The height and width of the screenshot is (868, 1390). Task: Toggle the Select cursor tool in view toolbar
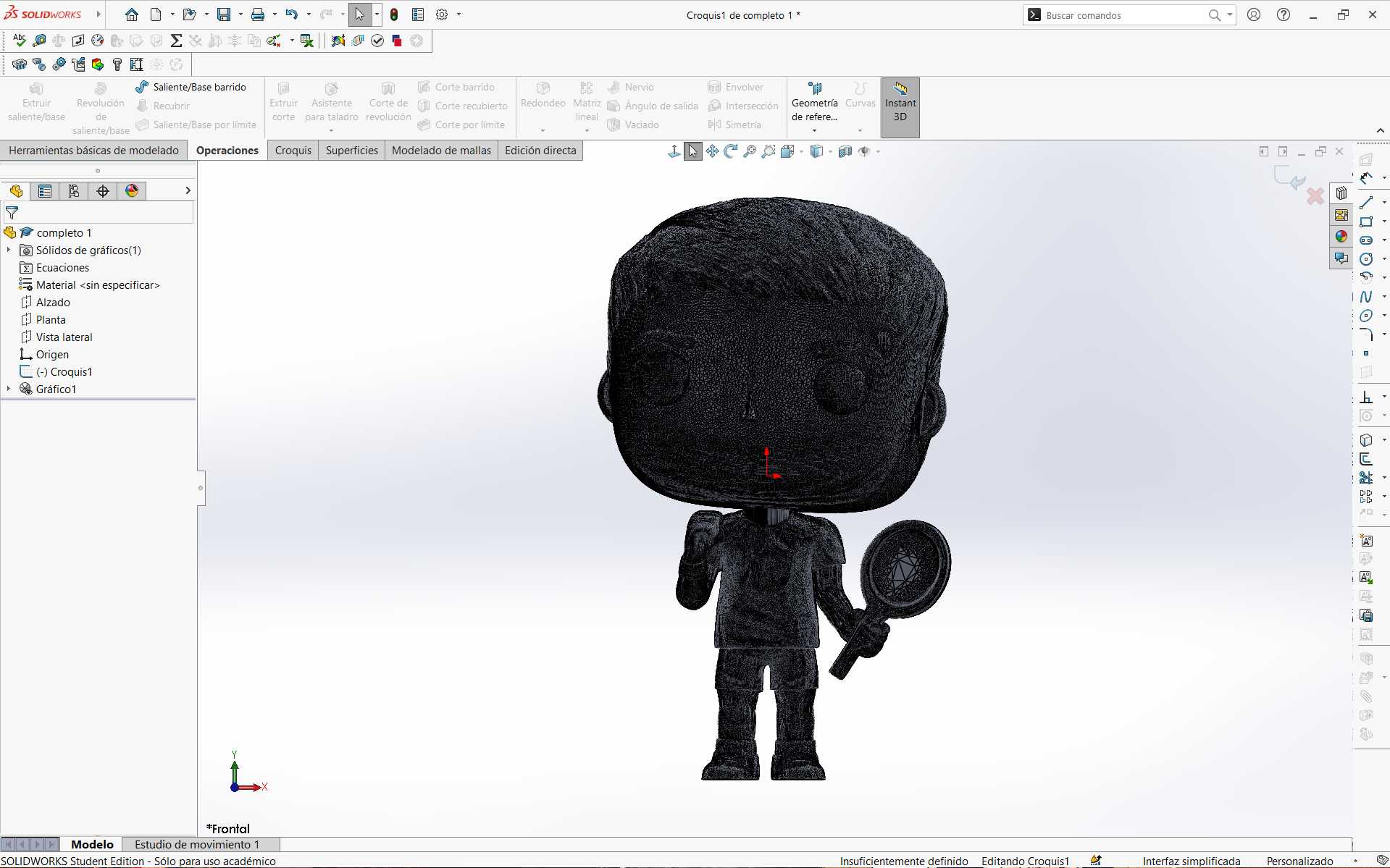click(693, 151)
